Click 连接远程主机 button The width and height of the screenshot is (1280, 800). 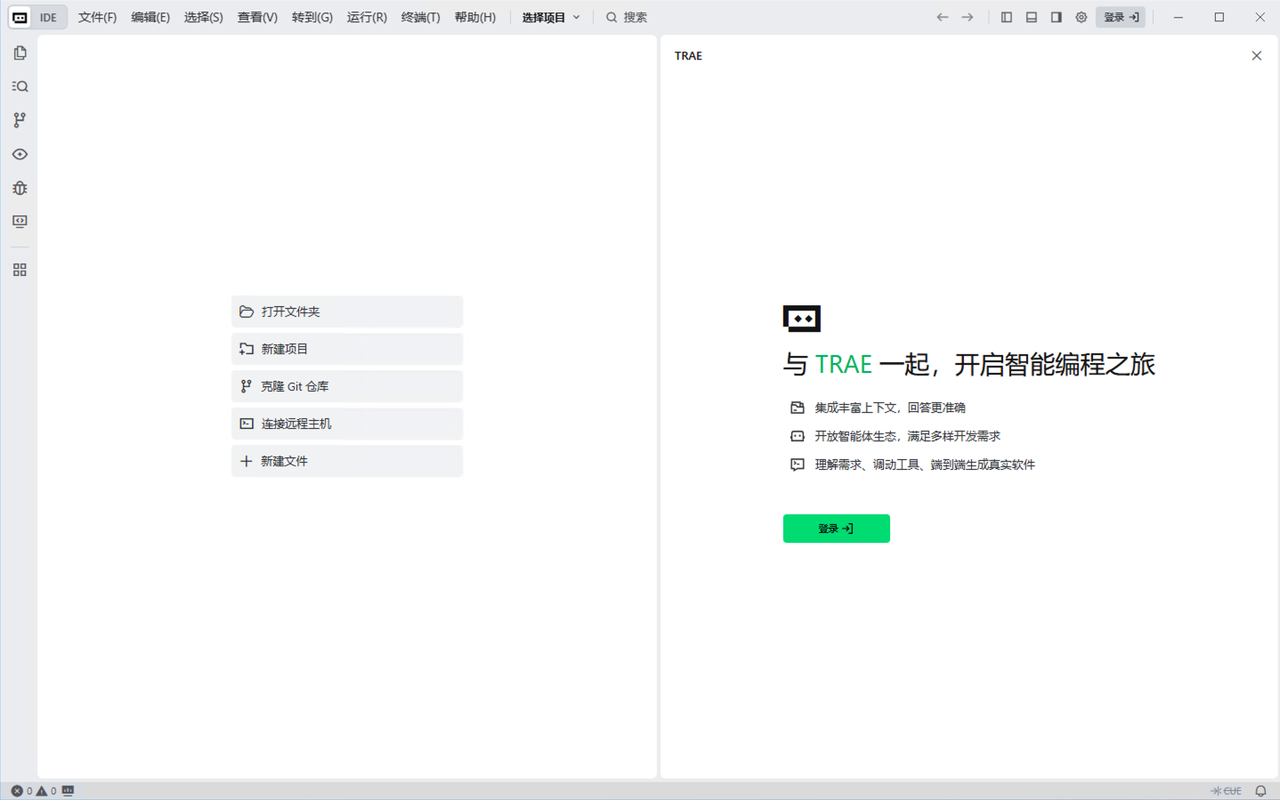tap(347, 424)
